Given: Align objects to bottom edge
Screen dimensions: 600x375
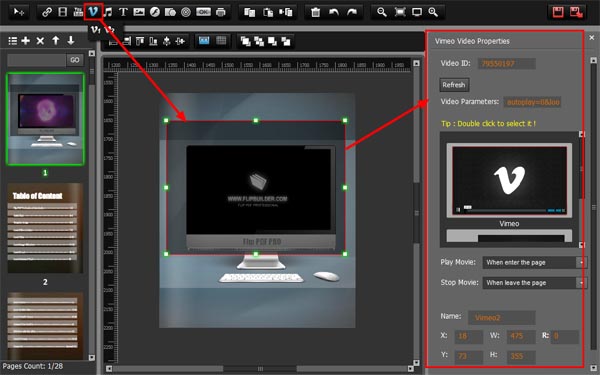Looking at the screenshot, I should coord(153,41).
